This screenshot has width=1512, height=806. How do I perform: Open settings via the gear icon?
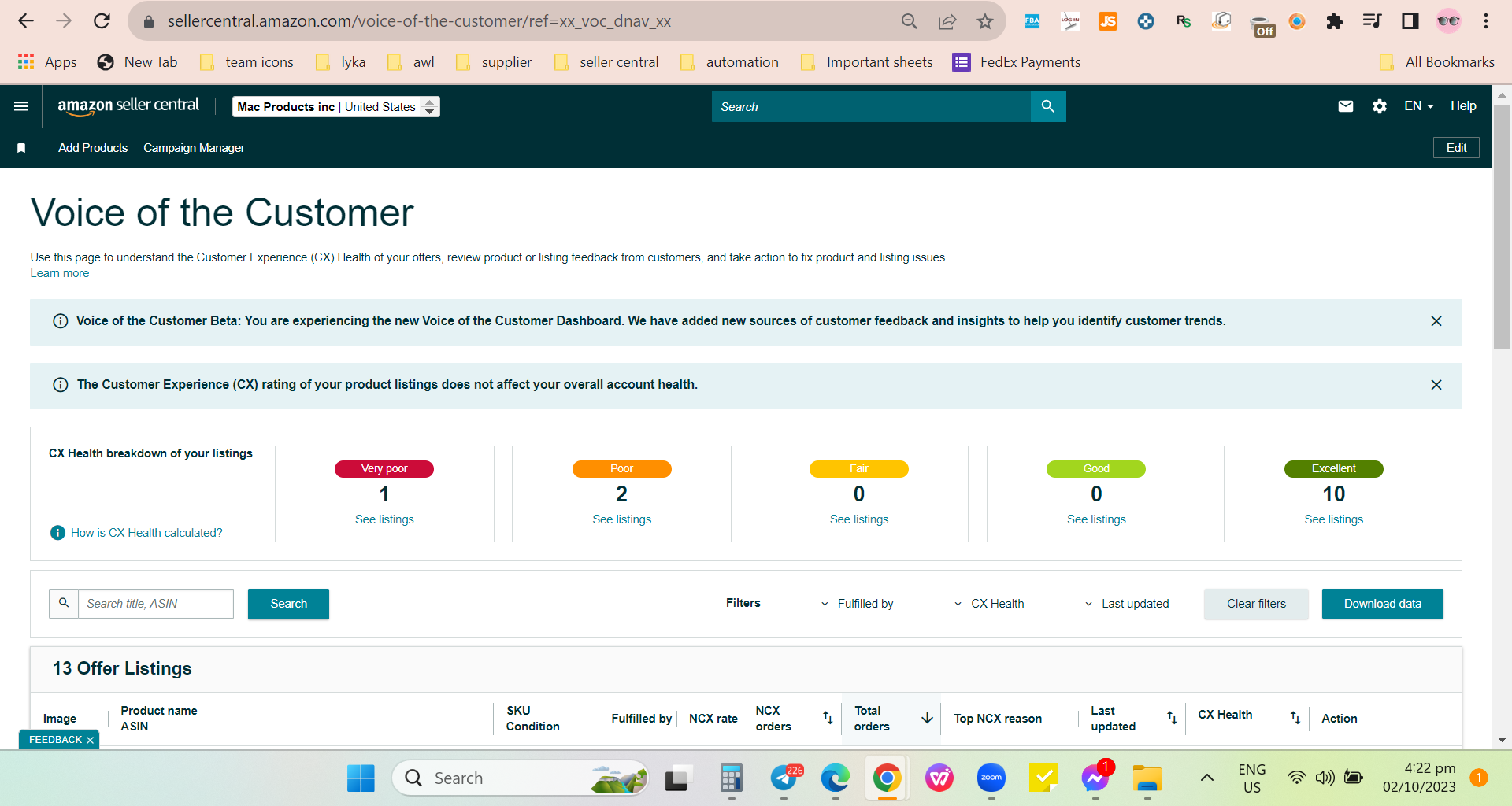tap(1380, 106)
